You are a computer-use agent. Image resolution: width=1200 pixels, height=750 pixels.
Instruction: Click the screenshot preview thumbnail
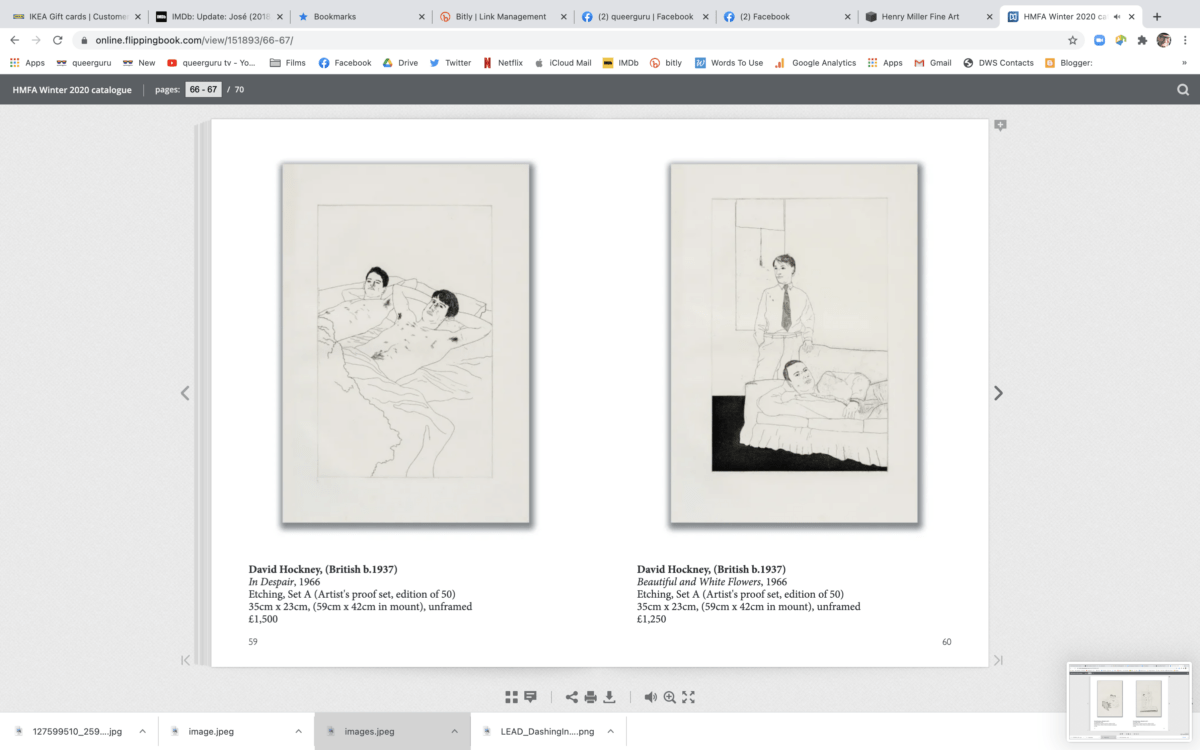point(1128,702)
